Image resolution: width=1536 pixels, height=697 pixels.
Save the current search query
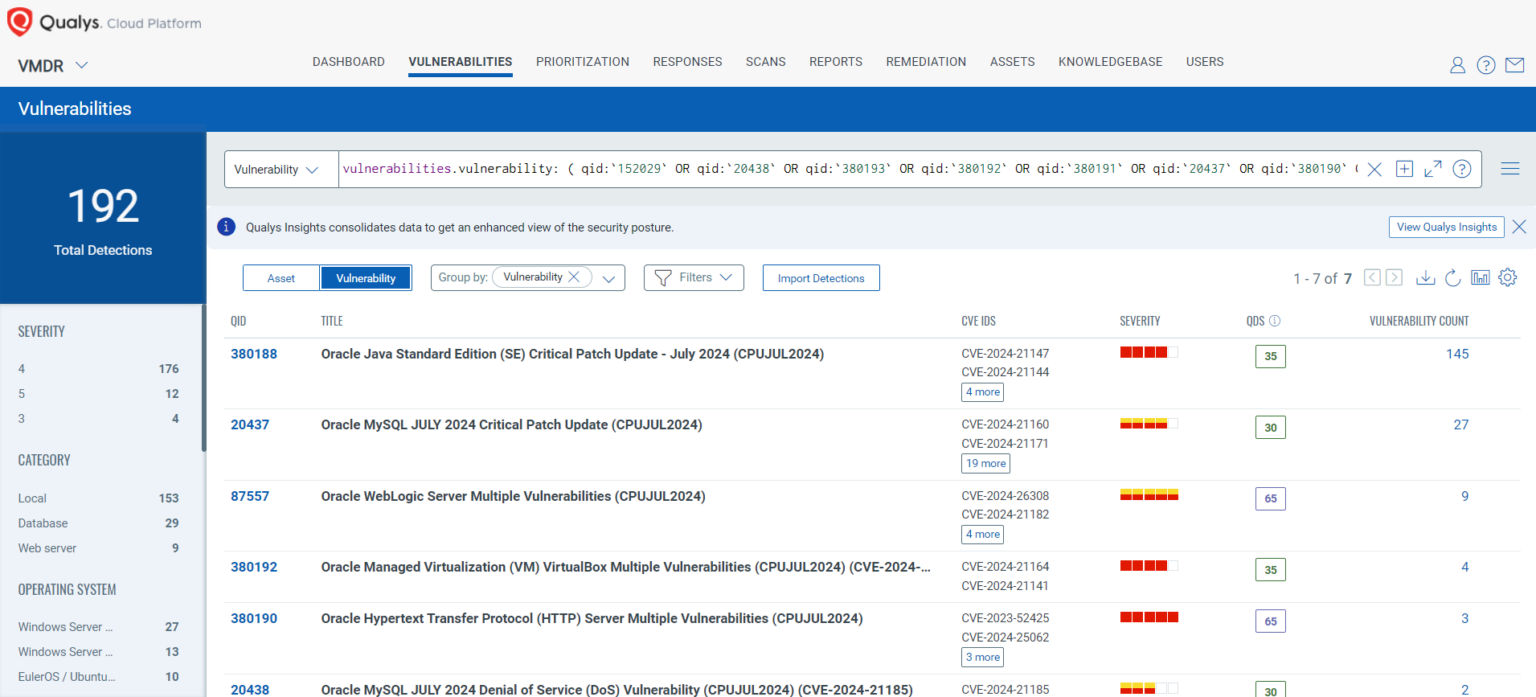[x=1404, y=169]
